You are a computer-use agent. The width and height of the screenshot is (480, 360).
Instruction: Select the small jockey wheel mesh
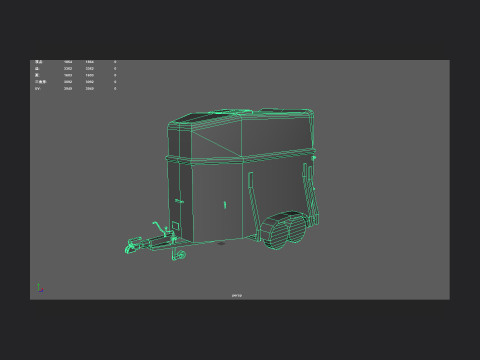[x=180, y=255]
